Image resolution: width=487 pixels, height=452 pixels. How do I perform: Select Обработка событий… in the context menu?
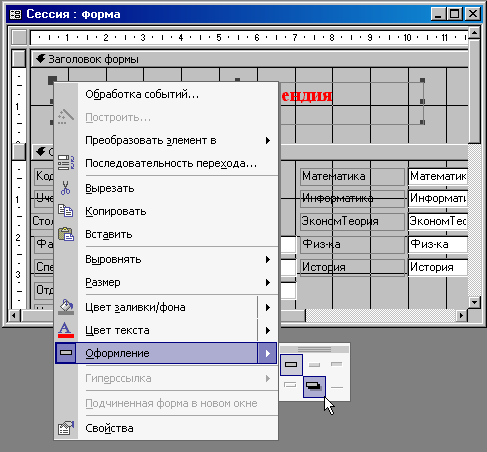point(166,94)
